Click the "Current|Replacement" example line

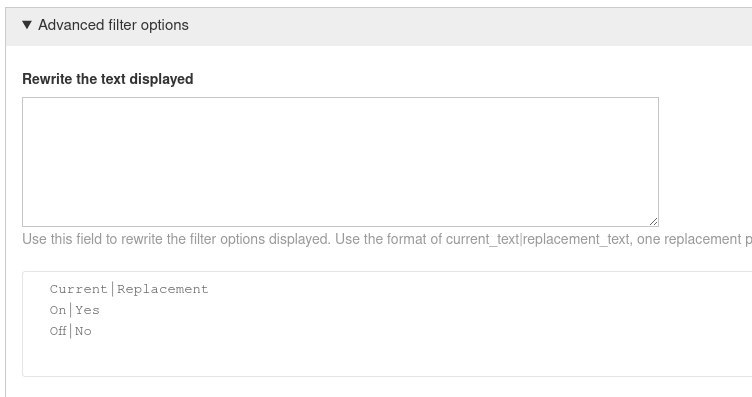[x=129, y=289]
